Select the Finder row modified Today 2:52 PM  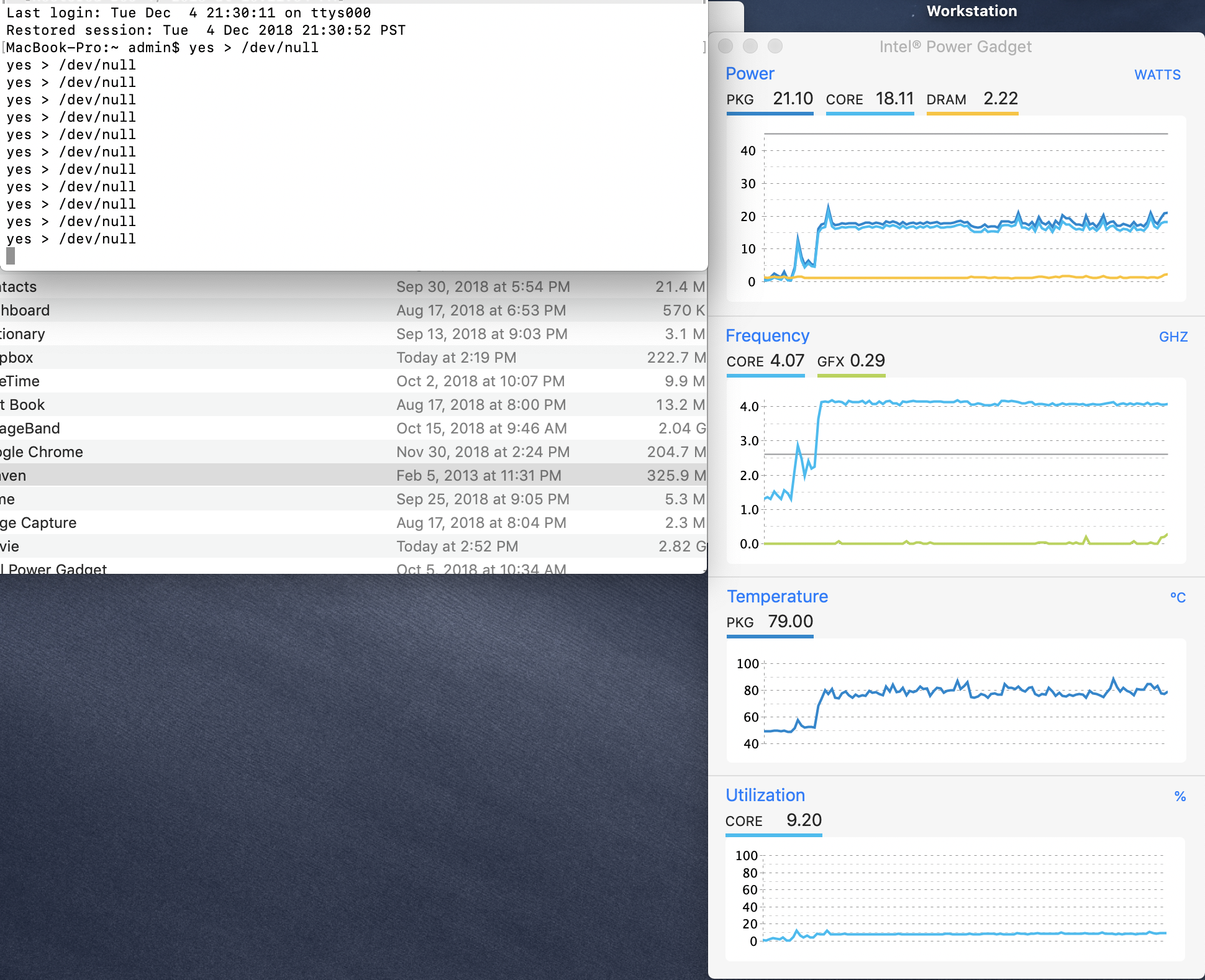(353, 547)
